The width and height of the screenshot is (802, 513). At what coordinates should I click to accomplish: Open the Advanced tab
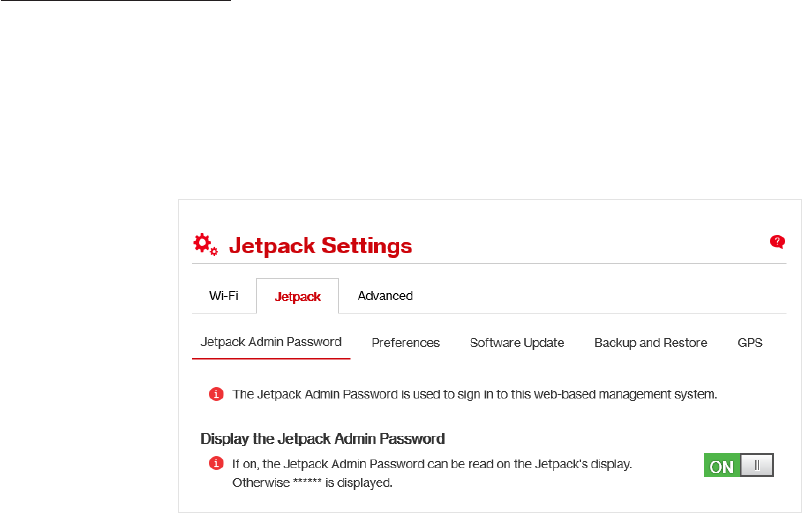tap(385, 296)
